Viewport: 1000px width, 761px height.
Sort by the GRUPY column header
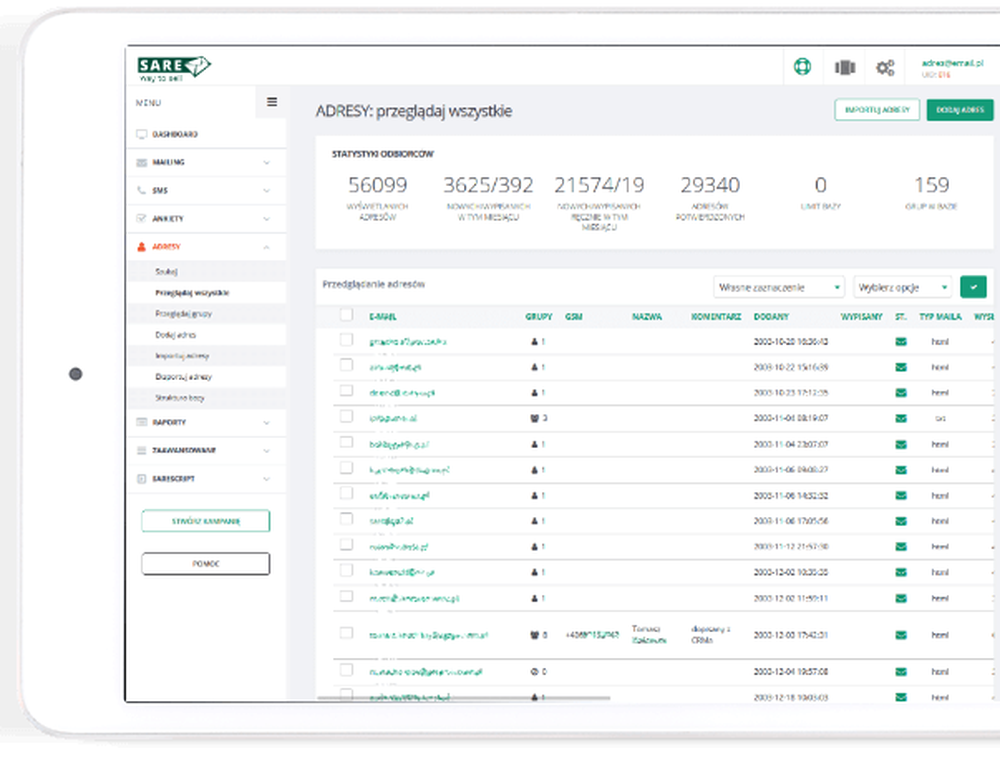(539, 316)
